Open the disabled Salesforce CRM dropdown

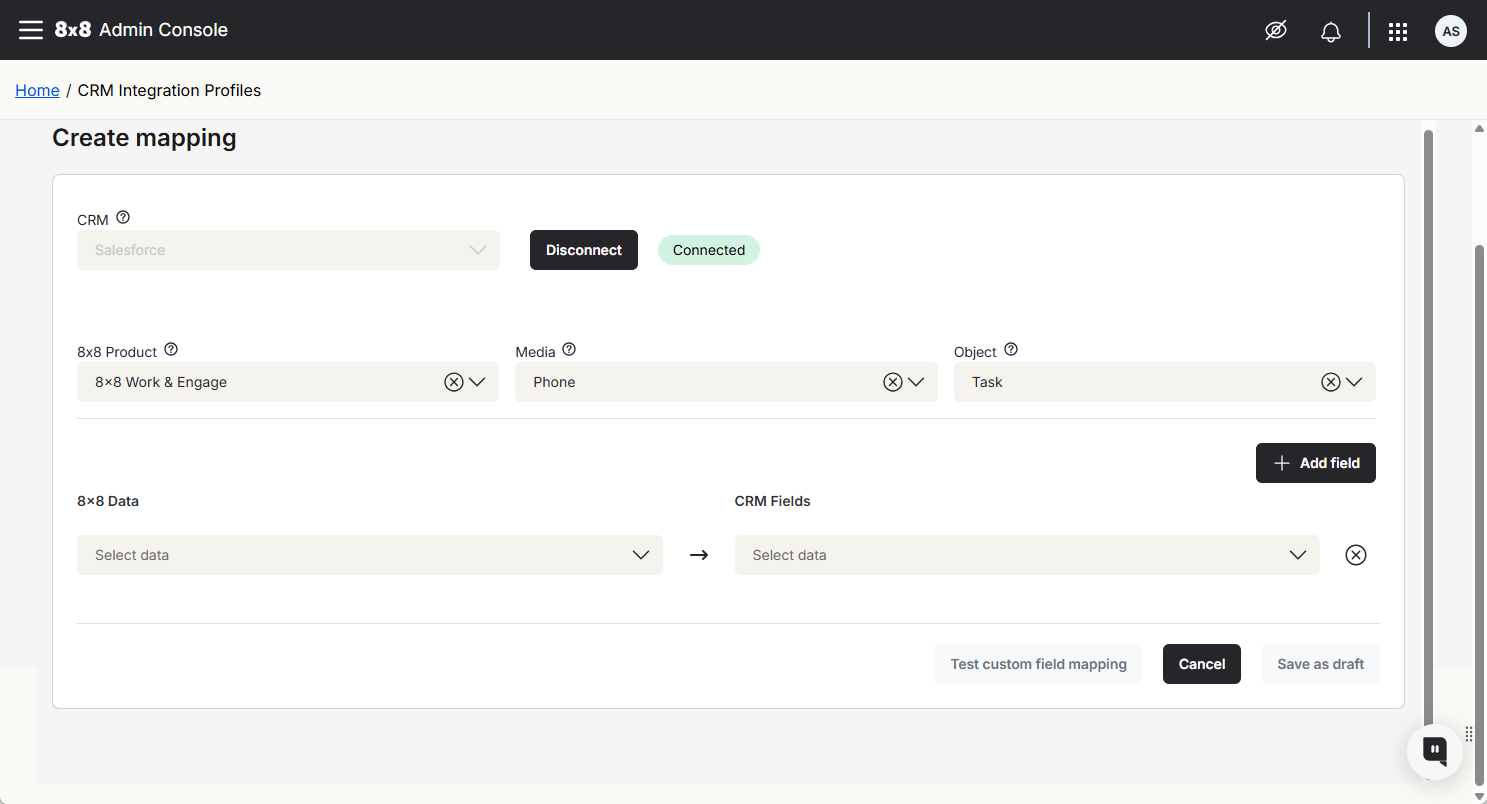point(288,250)
